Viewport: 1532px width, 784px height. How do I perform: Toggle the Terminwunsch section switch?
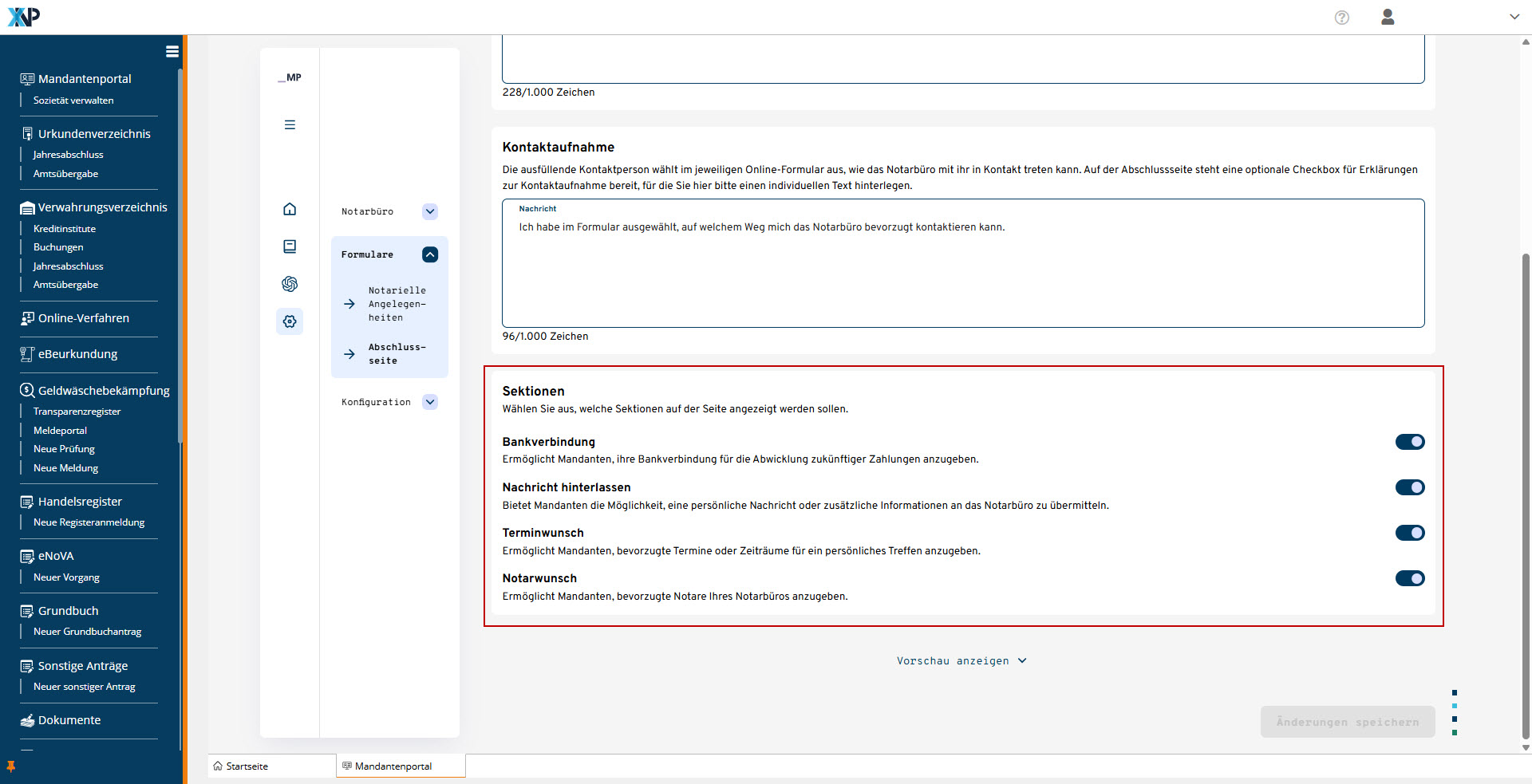(1410, 533)
